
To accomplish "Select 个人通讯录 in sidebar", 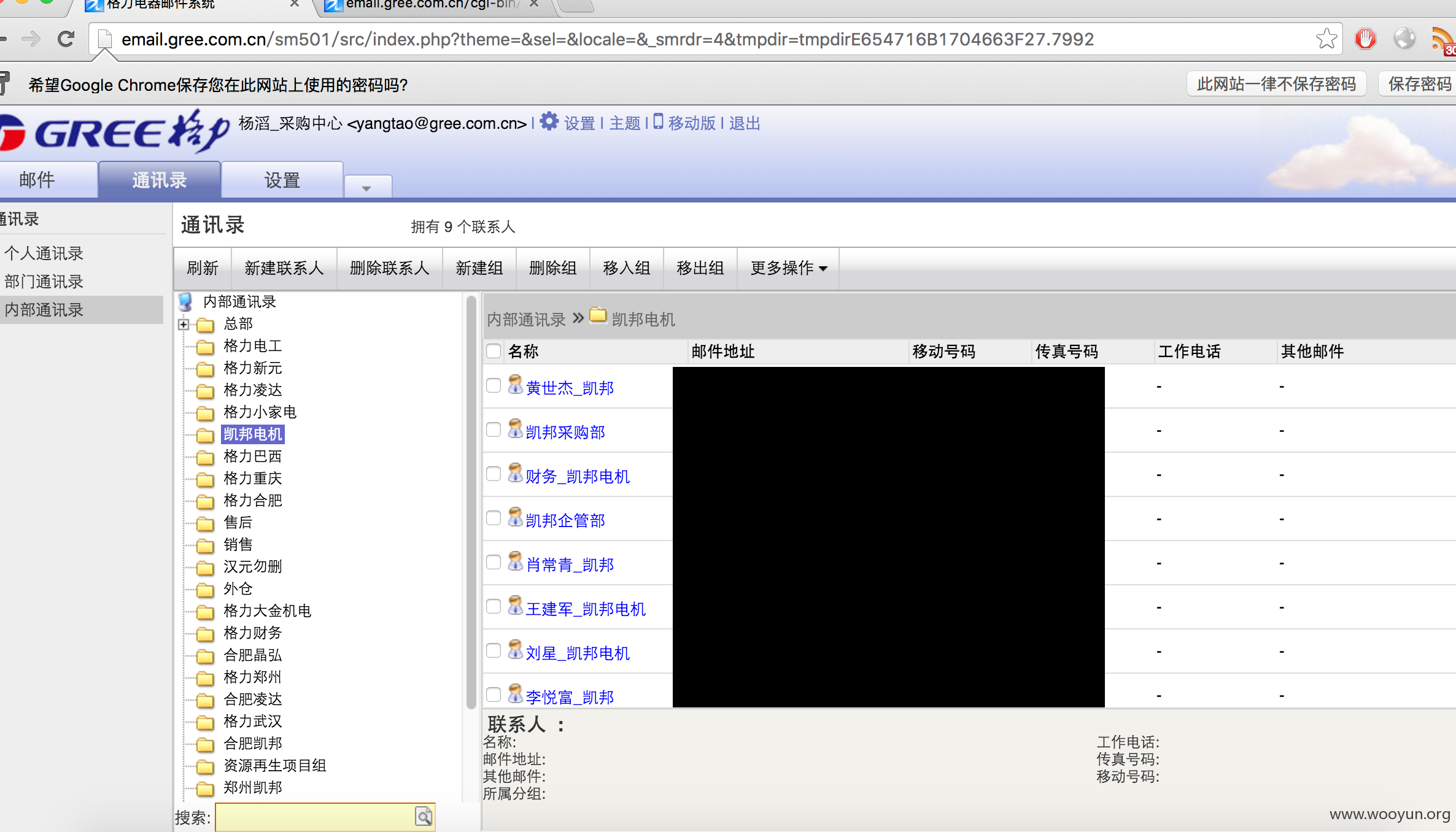I will click(44, 253).
